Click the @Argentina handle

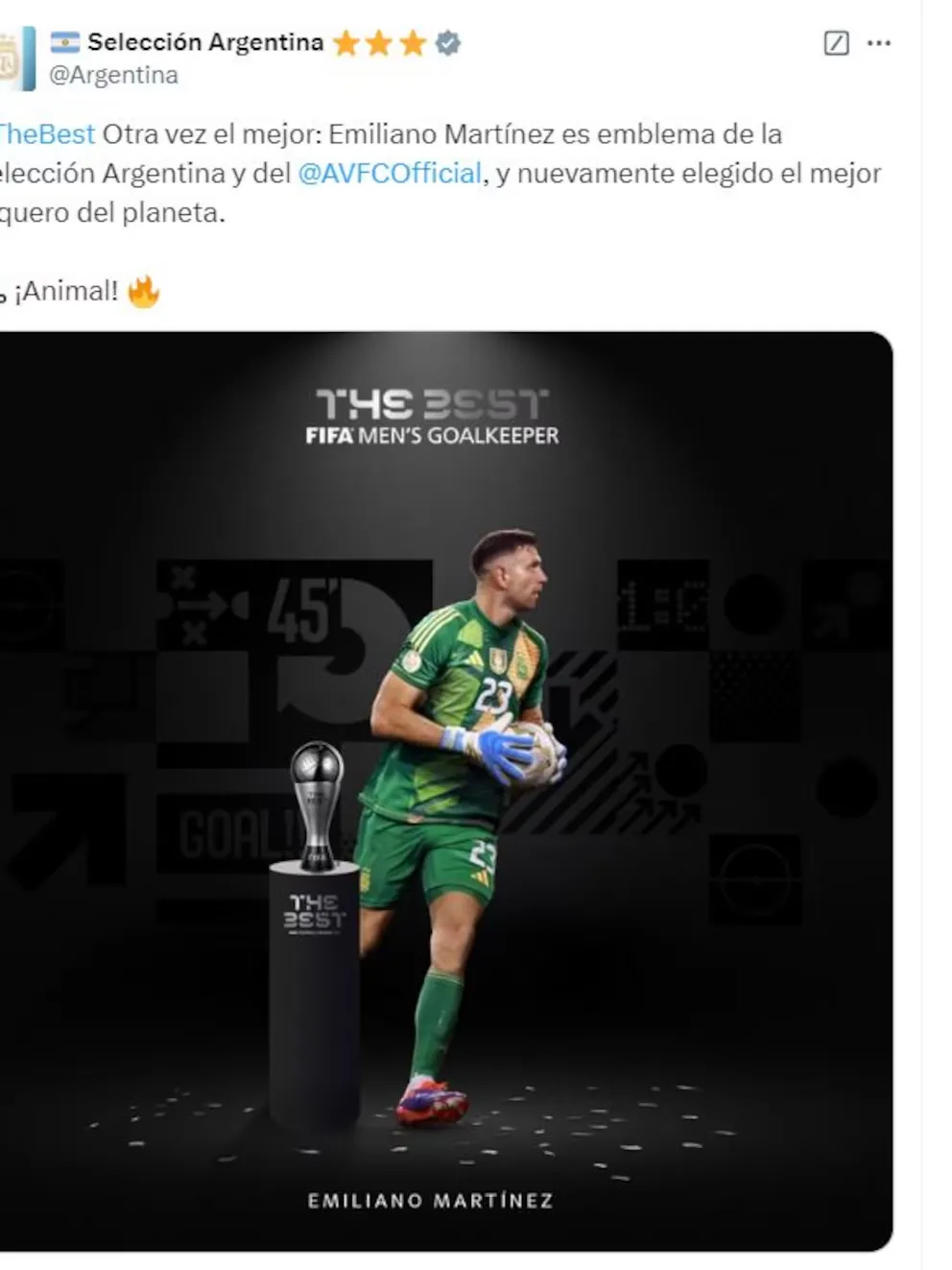point(113,75)
